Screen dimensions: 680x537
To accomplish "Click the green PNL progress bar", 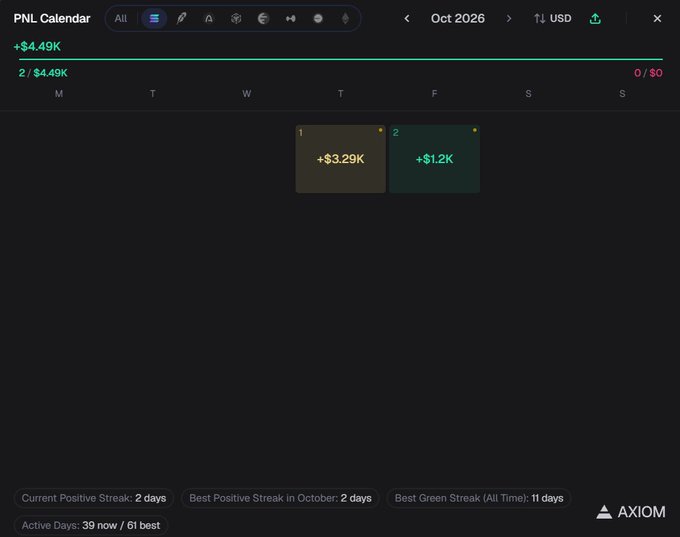I will coord(341,59).
